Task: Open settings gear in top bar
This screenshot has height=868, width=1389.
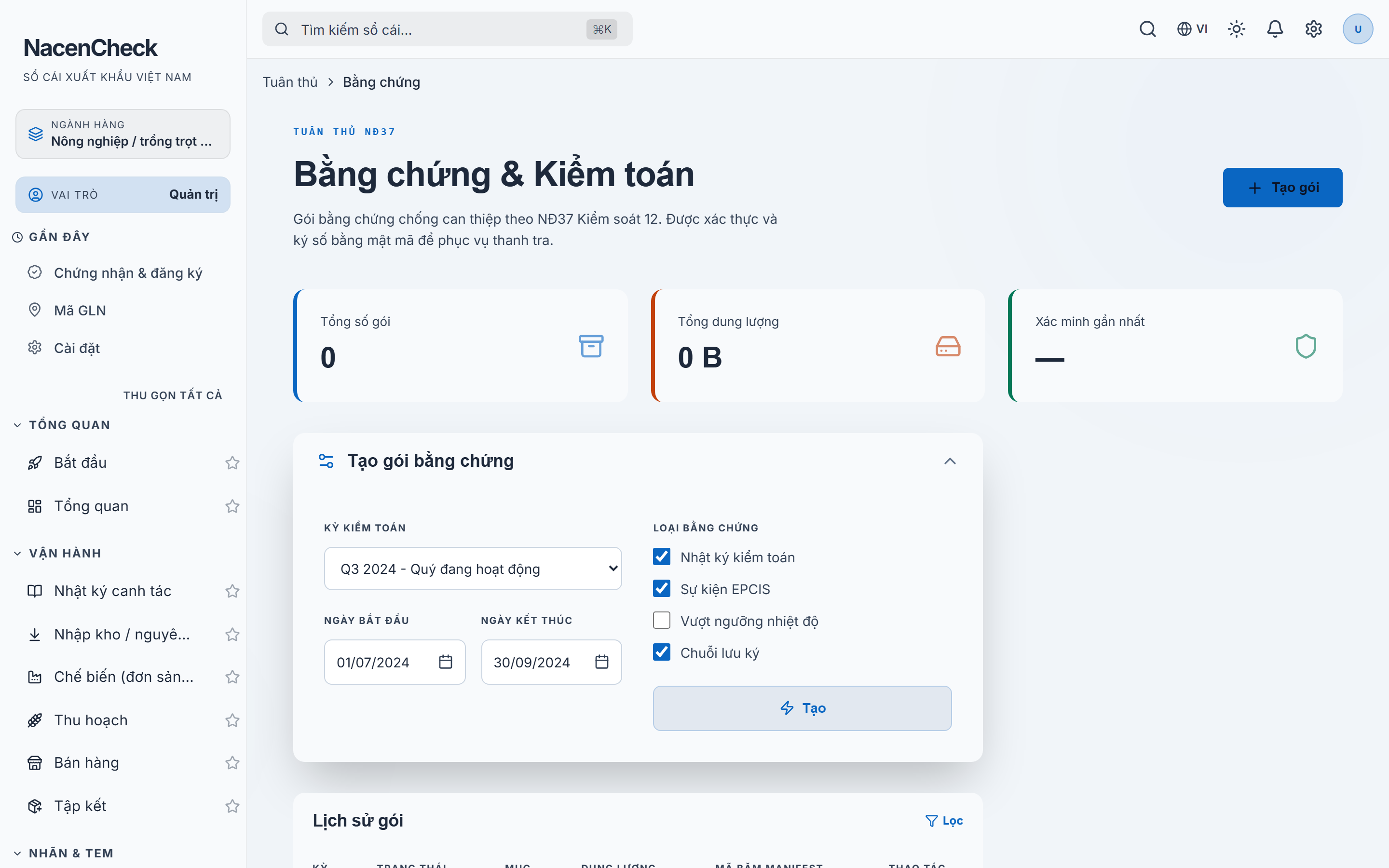Action: coord(1313,29)
